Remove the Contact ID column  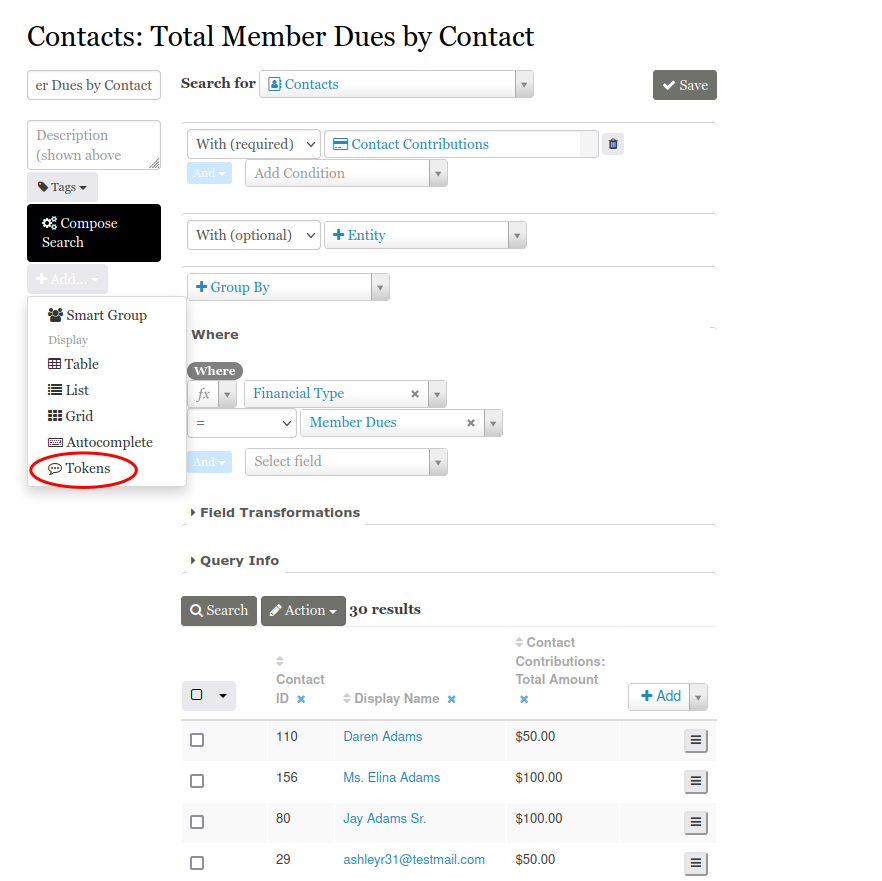click(x=301, y=699)
